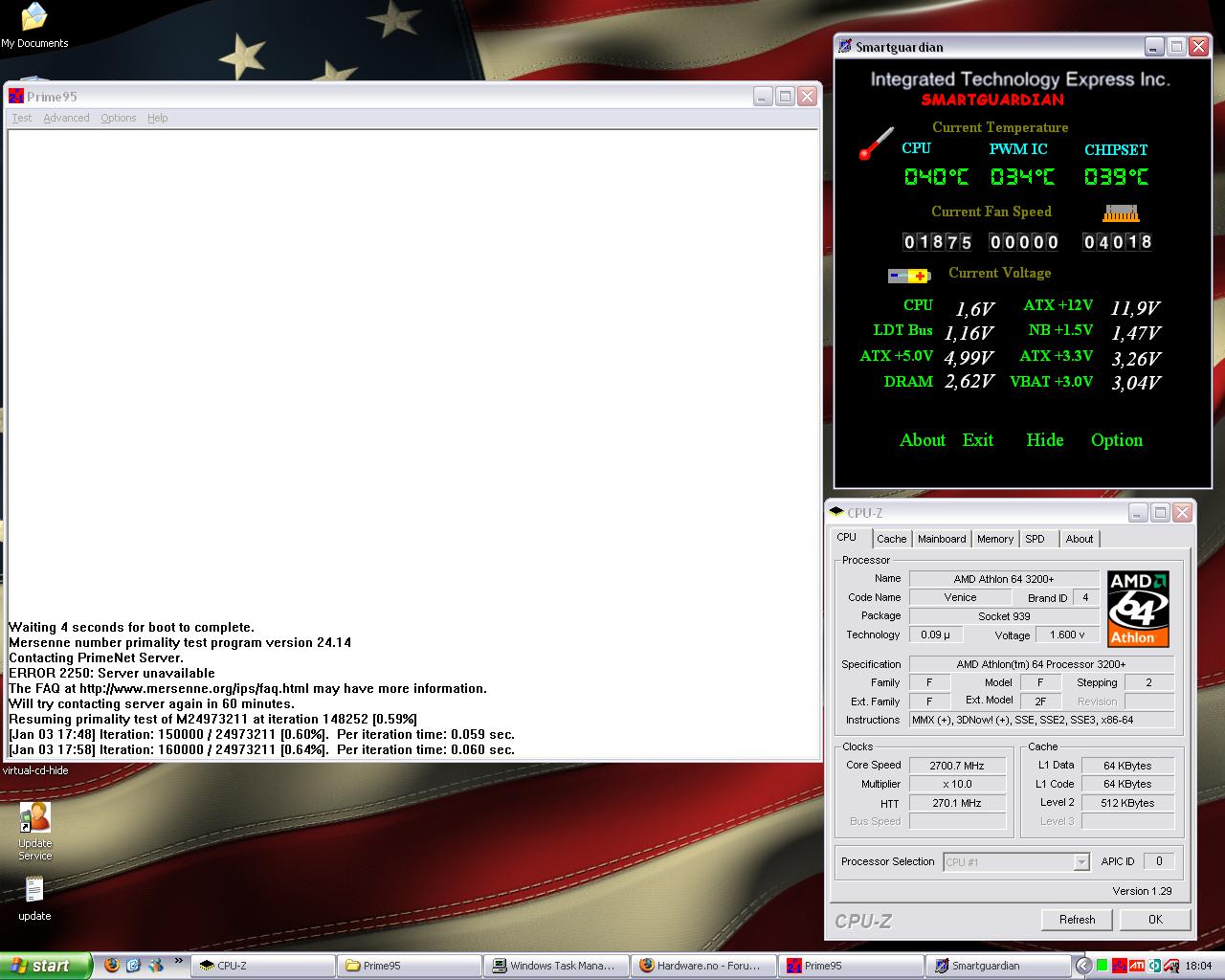Click the CPU temperature reading 040°C
This screenshot has width=1225, height=980.
tap(936, 176)
